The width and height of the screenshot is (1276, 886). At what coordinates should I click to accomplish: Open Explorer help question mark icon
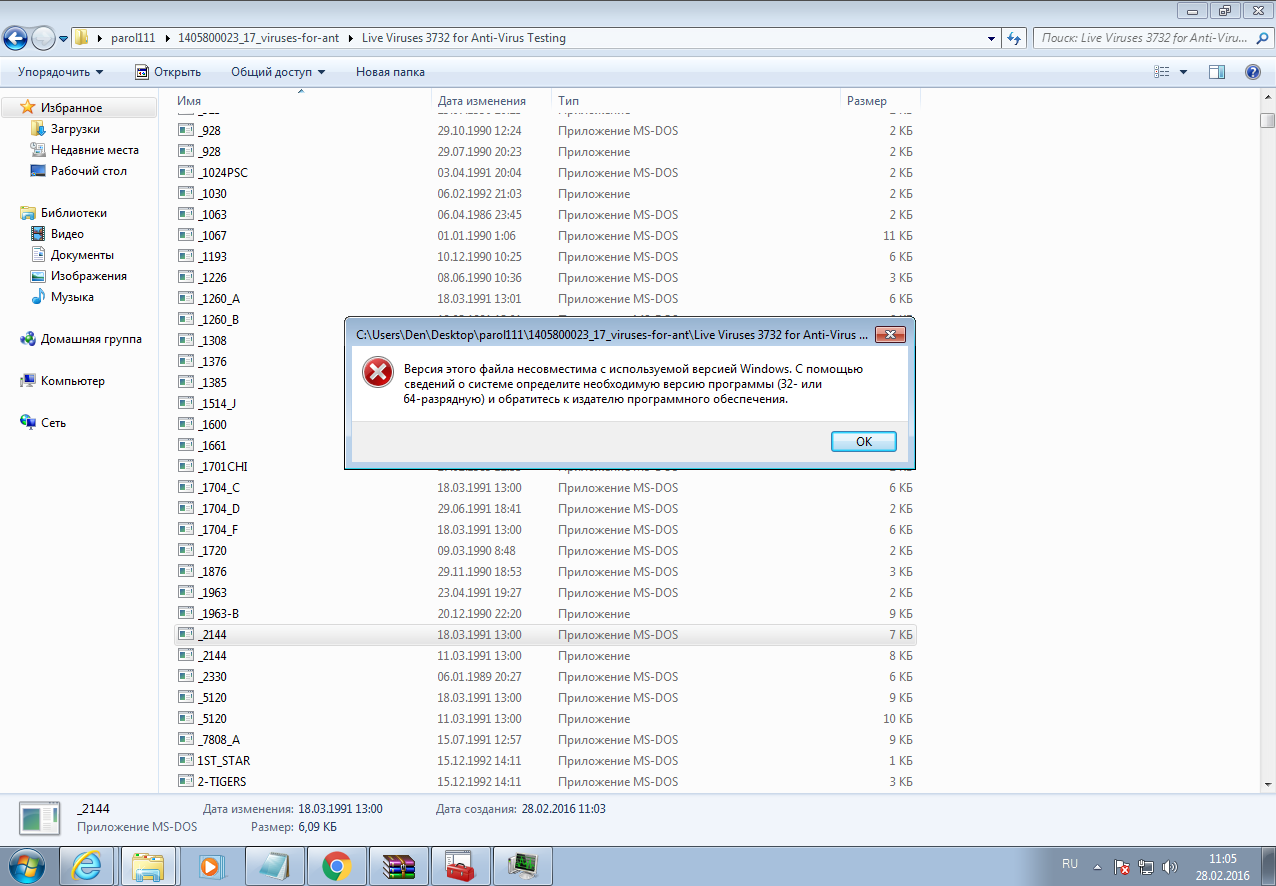pyautogui.click(x=1252, y=72)
